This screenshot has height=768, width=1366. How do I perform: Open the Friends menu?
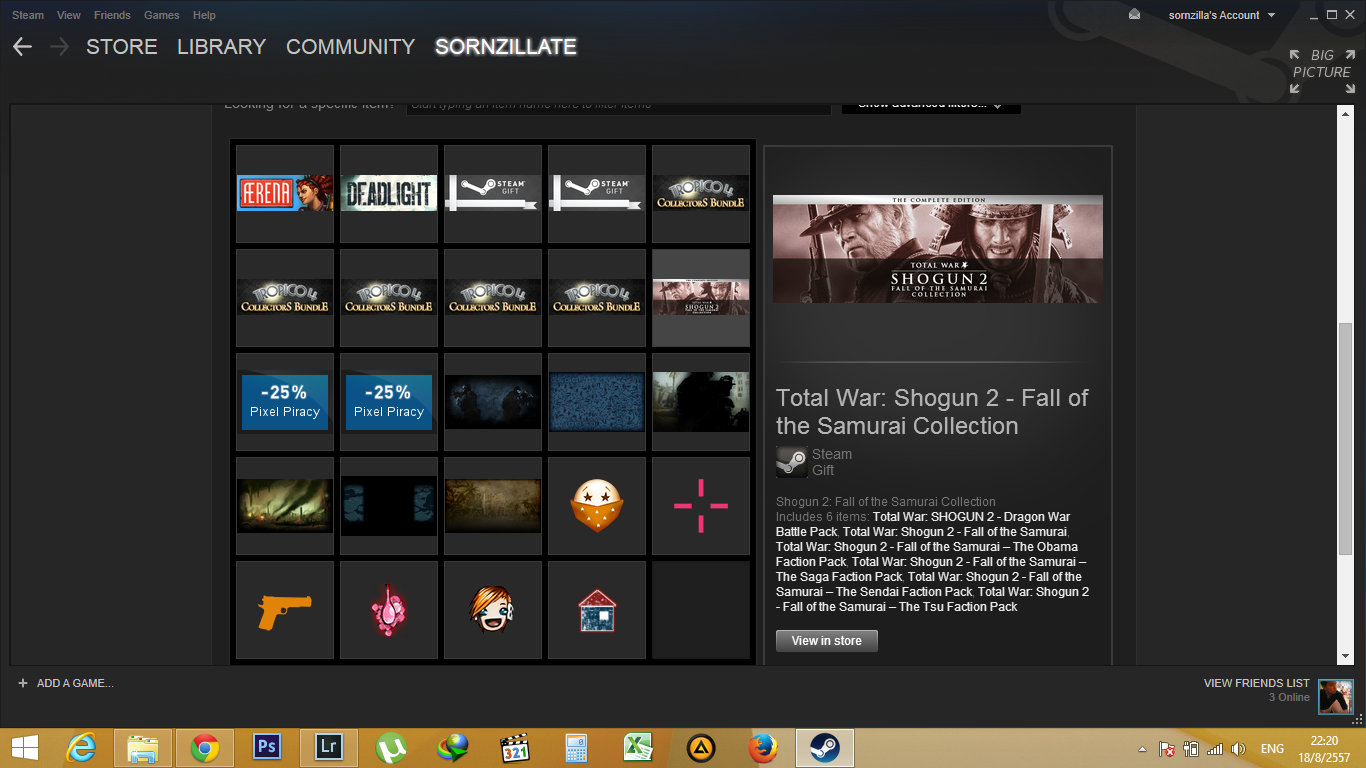[112, 15]
